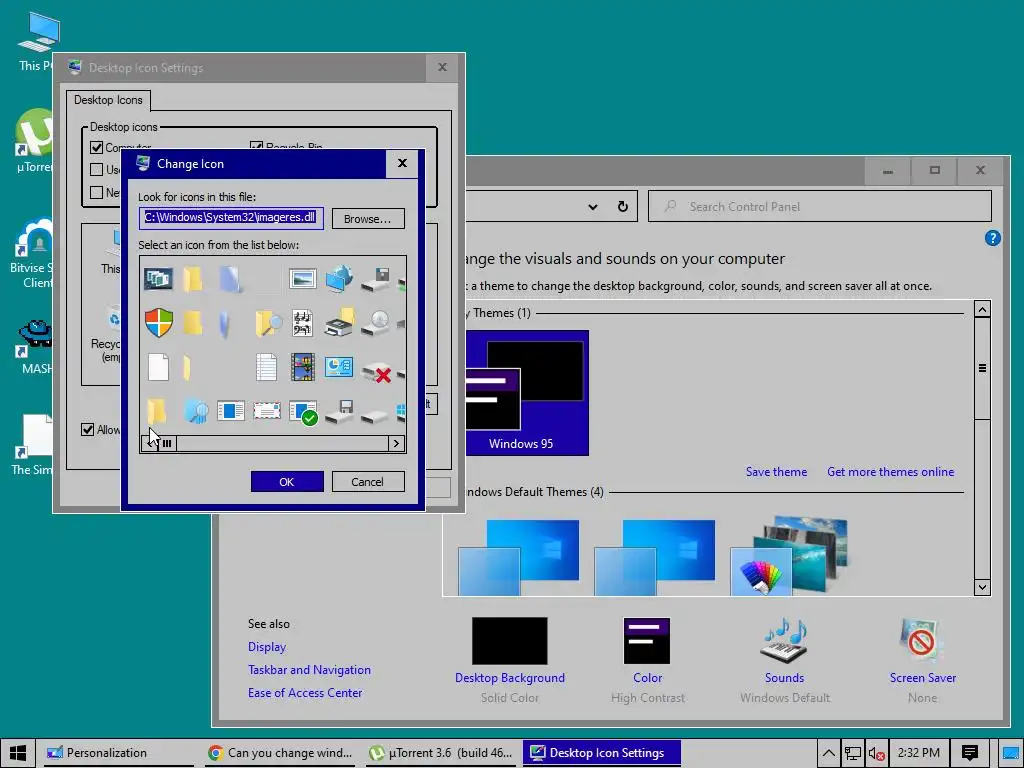
Task: Click the help question mark icon
Action: point(993,238)
